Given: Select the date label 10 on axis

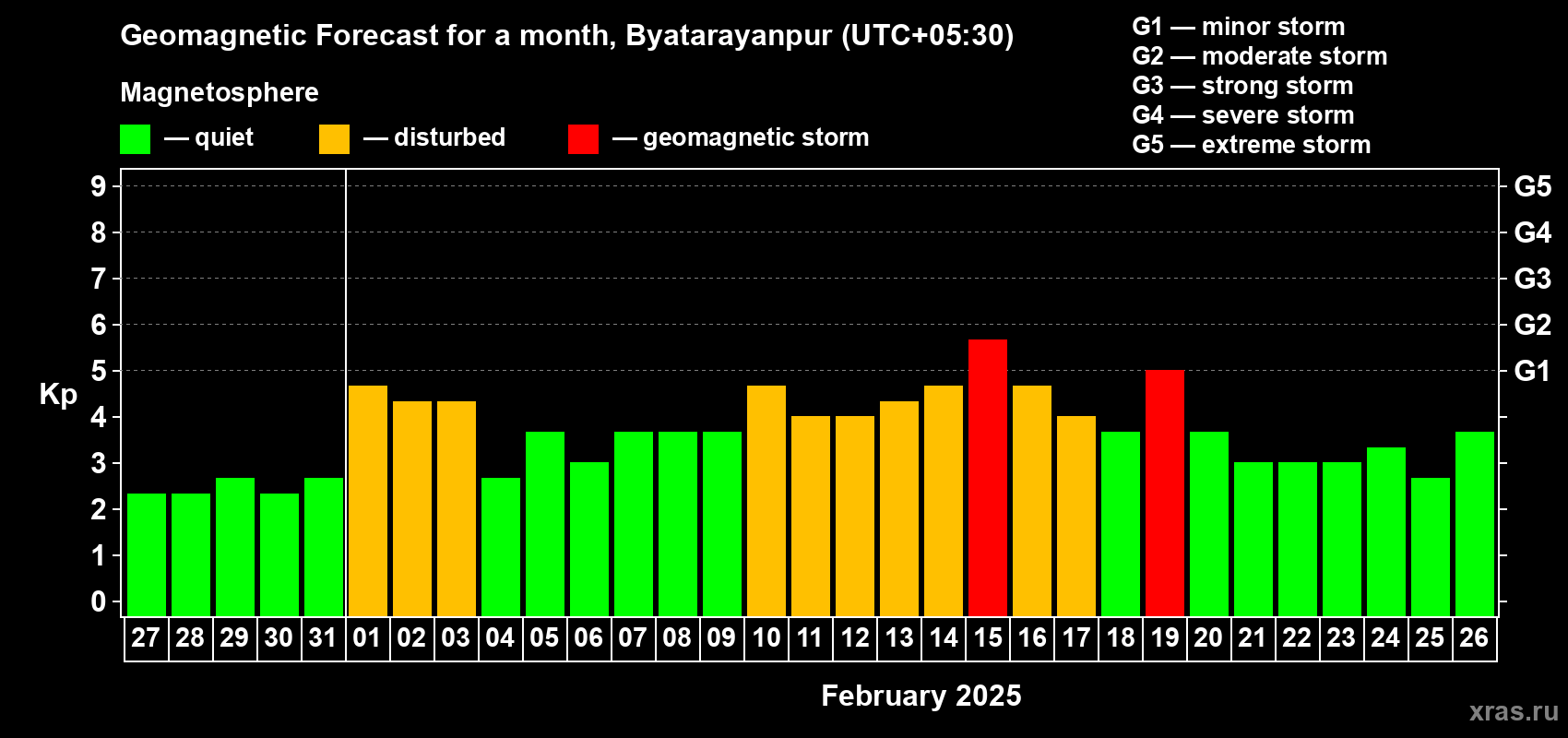Looking at the screenshot, I should [766, 637].
